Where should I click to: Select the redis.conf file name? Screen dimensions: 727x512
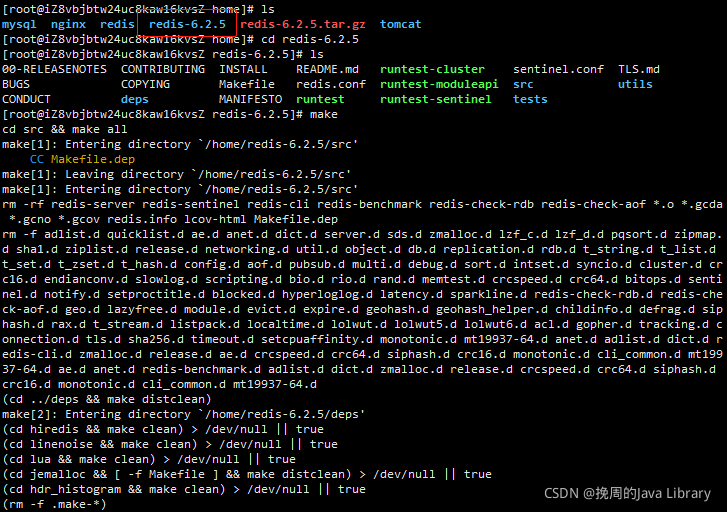[331, 84]
